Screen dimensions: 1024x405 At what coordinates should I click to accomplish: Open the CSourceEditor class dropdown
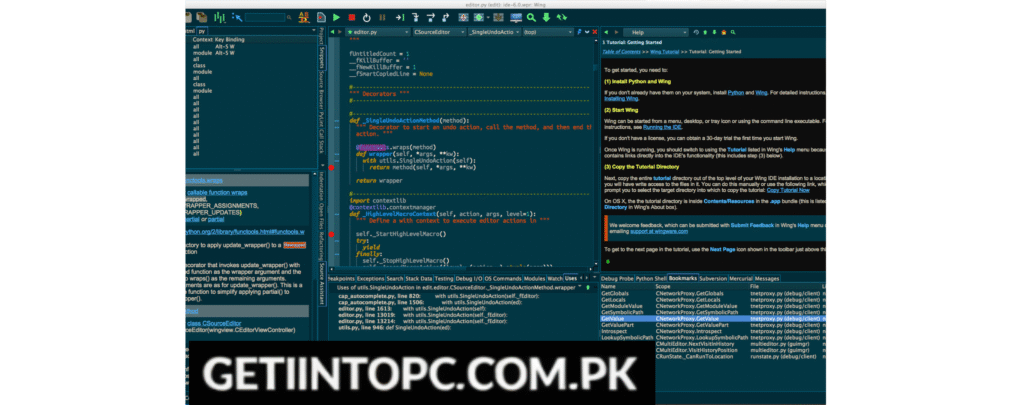[439, 32]
